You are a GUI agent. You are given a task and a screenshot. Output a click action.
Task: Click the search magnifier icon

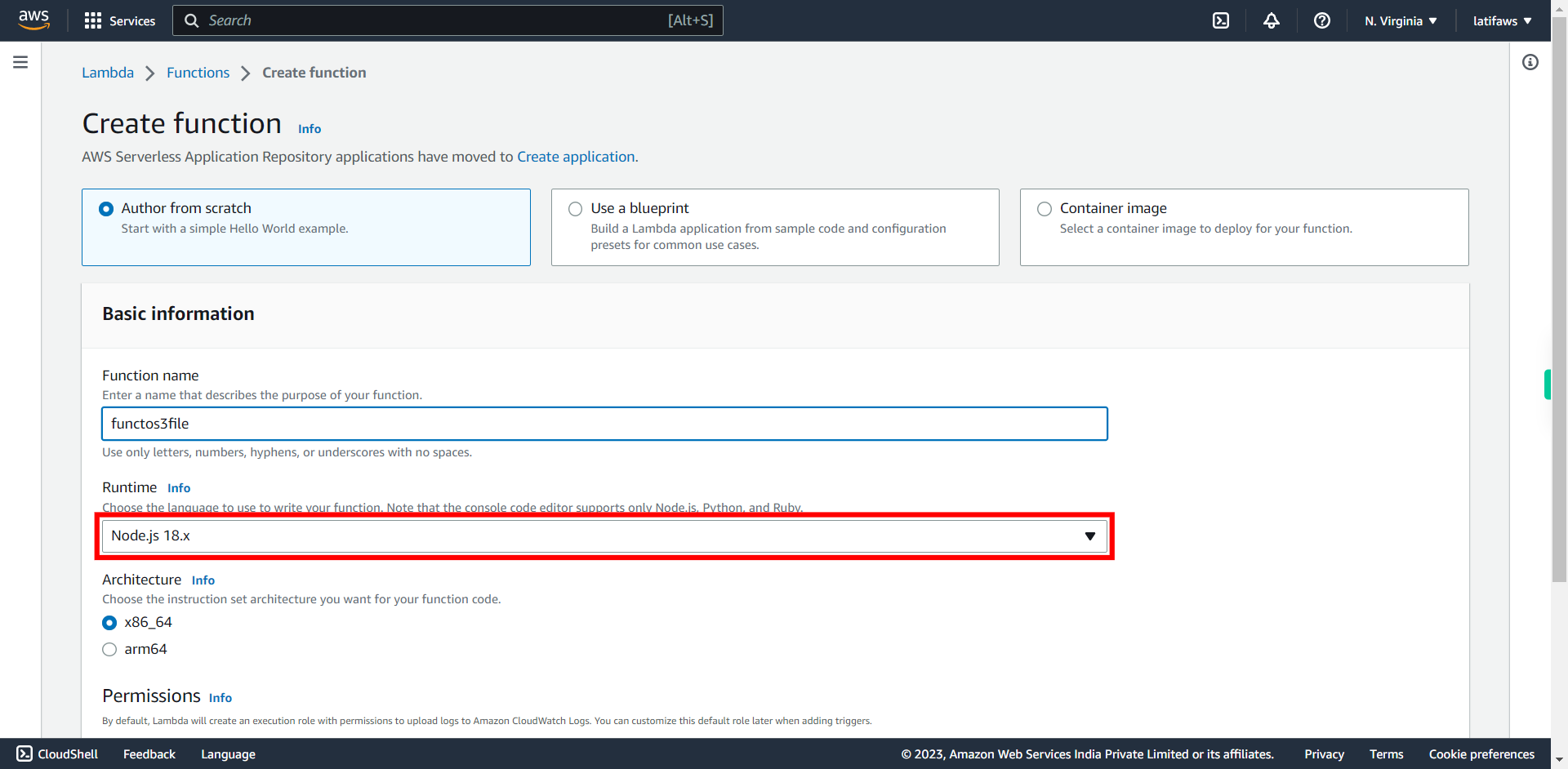[x=192, y=20]
